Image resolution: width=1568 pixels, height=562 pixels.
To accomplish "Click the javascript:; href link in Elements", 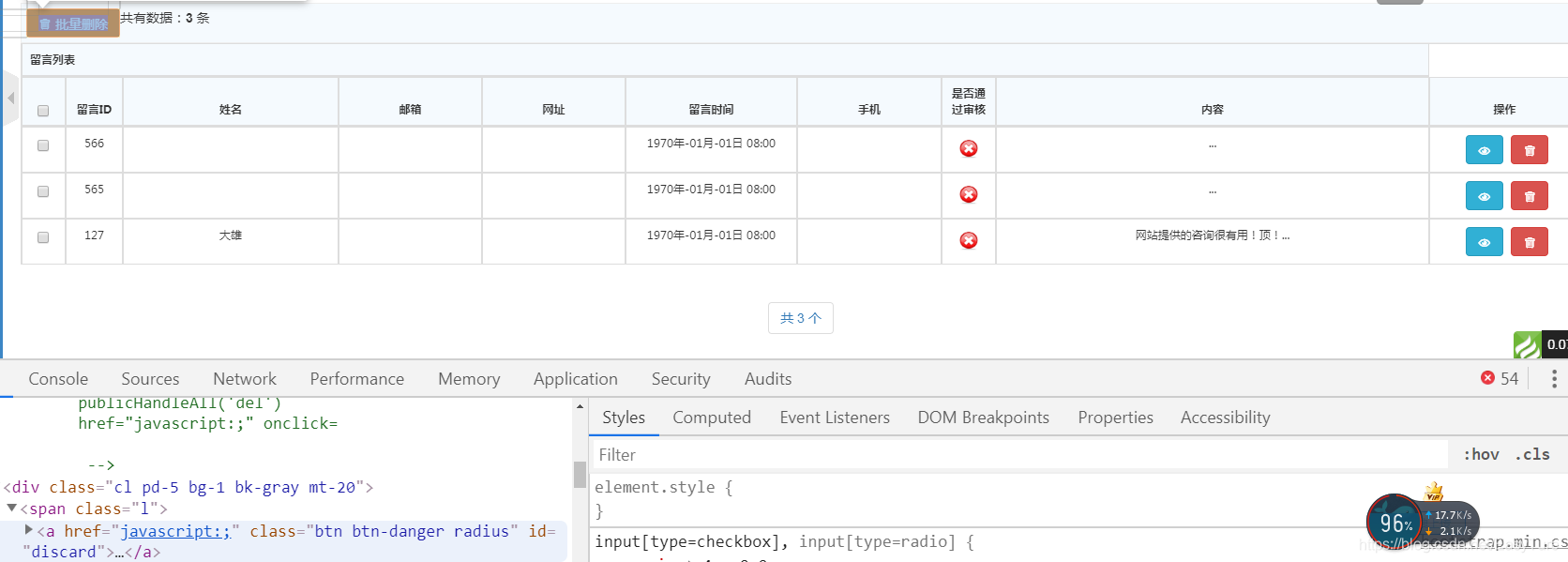I will point(175,531).
